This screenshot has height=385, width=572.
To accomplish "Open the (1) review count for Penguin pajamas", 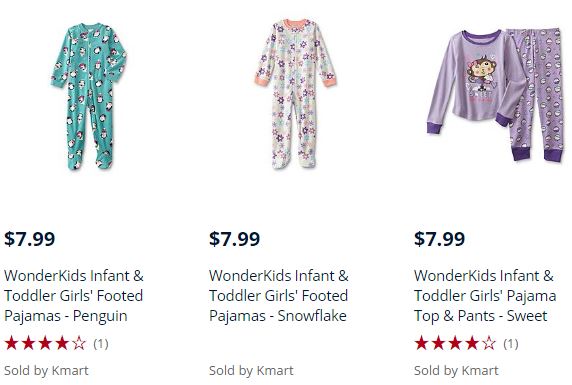I will 101,344.
